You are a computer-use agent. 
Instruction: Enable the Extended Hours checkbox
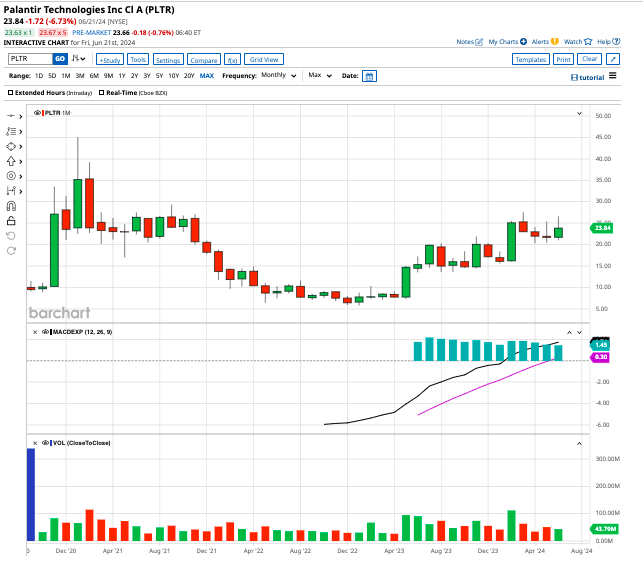click(x=11, y=93)
